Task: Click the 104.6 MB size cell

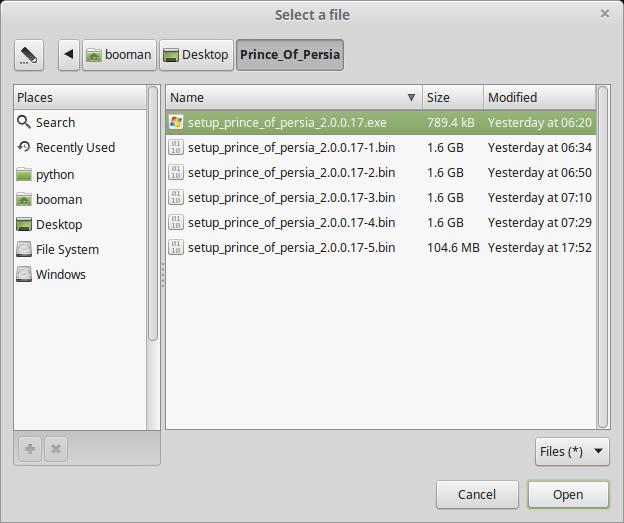Action: pyautogui.click(x=453, y=248)
